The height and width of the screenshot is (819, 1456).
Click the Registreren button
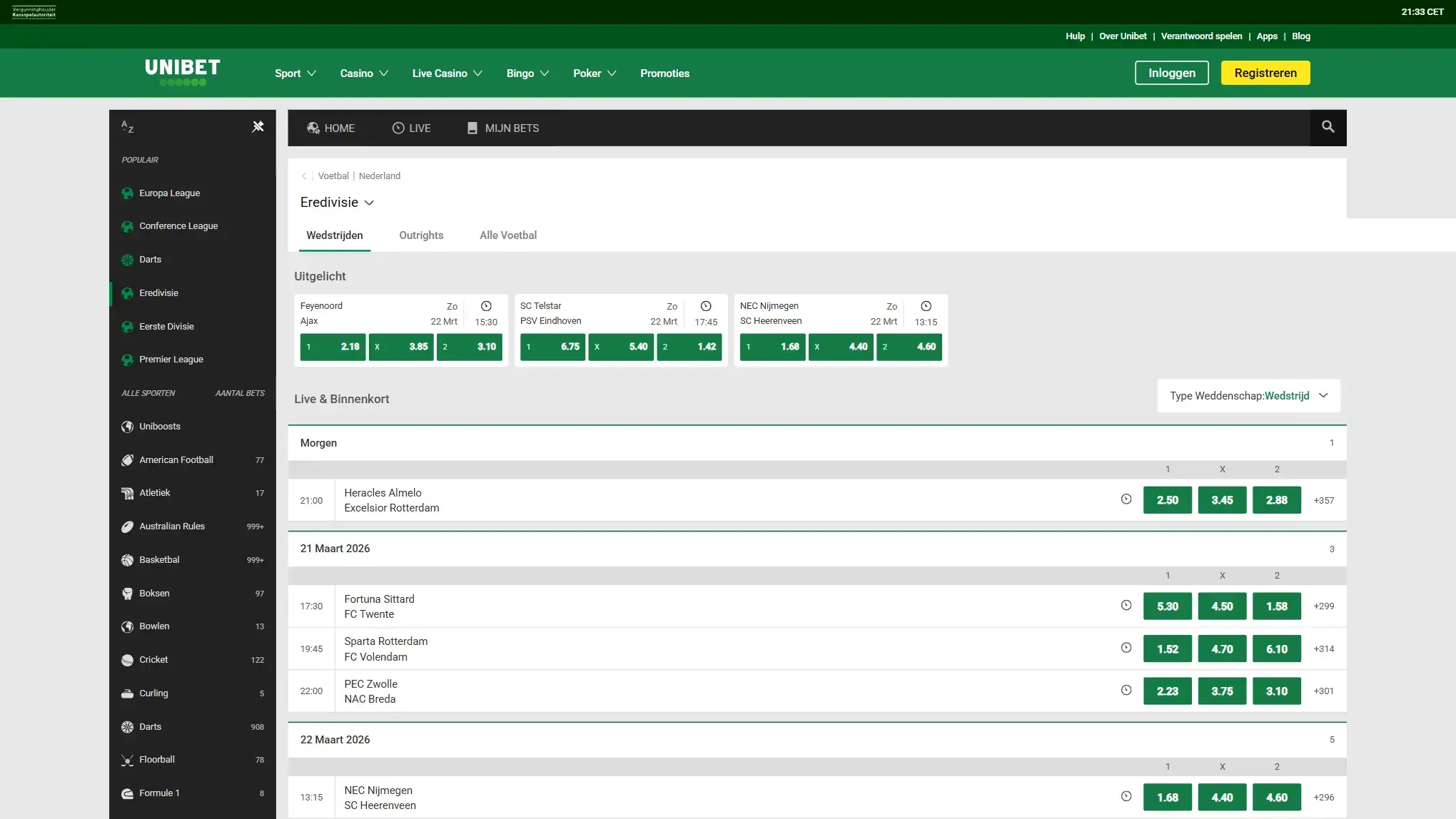(1265, 73)
